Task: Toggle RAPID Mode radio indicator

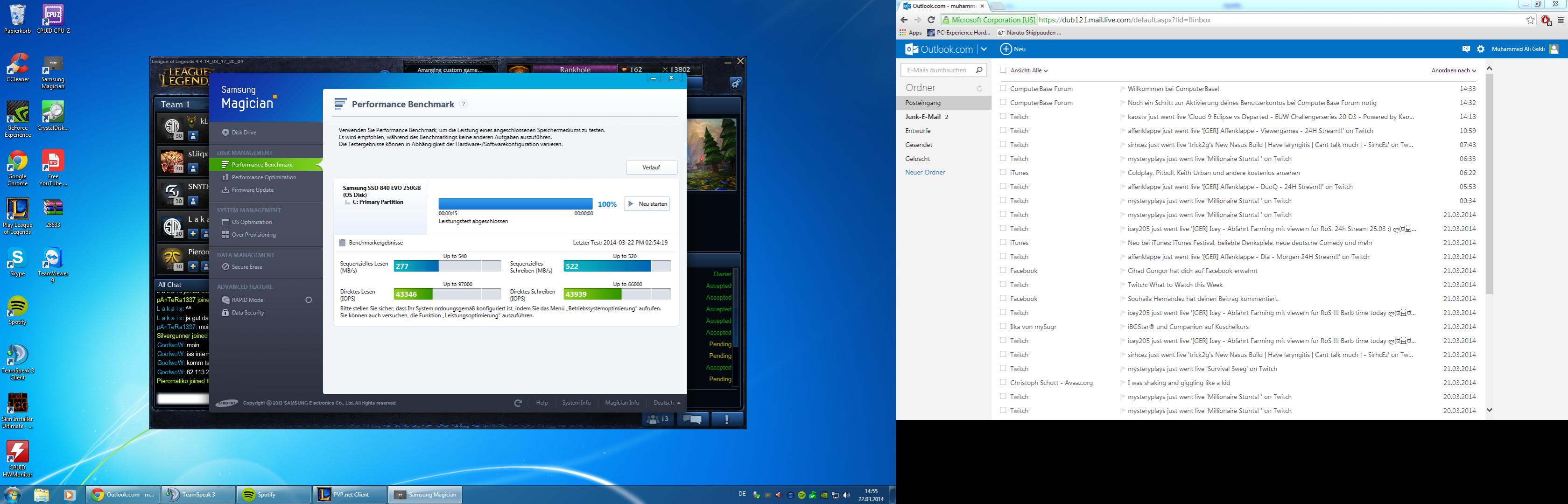Action: pyautogui.click(x=309, y=300)
